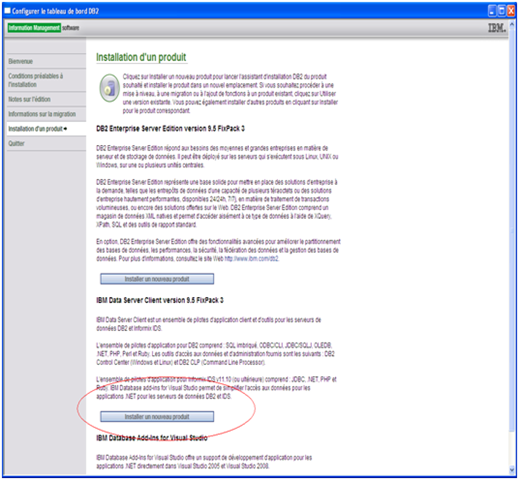The width and height of the screenshot is (519, 480).
Task: Click the scrollbar up arrow
Action: click(x=512, y=26)
